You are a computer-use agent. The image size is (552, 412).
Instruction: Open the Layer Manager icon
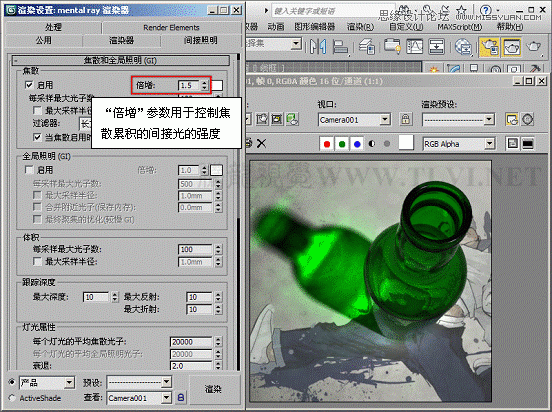[x=366, y=46]
